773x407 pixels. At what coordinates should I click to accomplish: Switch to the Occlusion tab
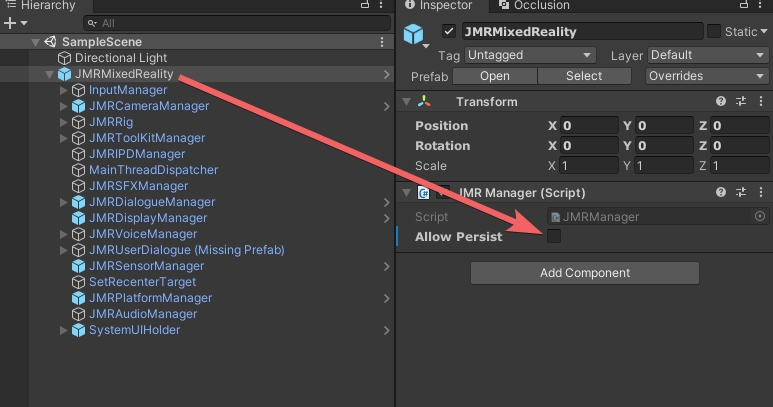coord(540,6)
